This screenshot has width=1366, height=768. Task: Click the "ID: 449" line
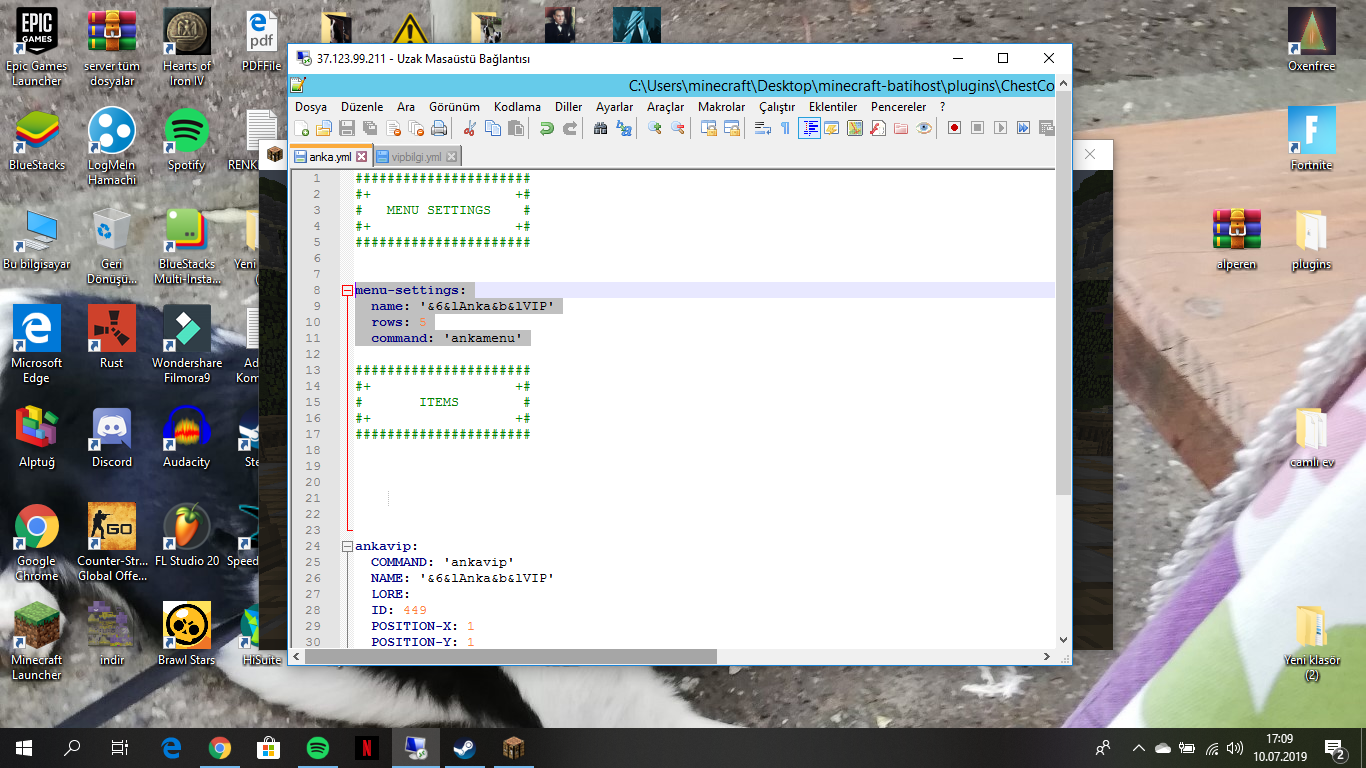tap(399, 610)
